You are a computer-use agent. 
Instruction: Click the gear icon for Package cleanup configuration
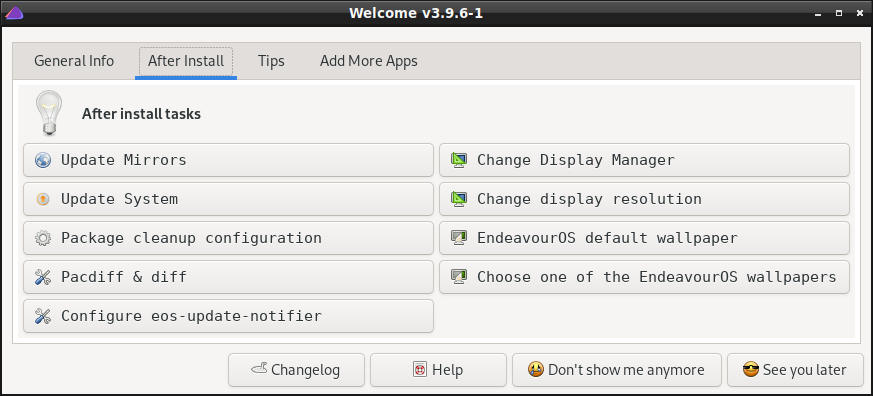coord(43,238)
